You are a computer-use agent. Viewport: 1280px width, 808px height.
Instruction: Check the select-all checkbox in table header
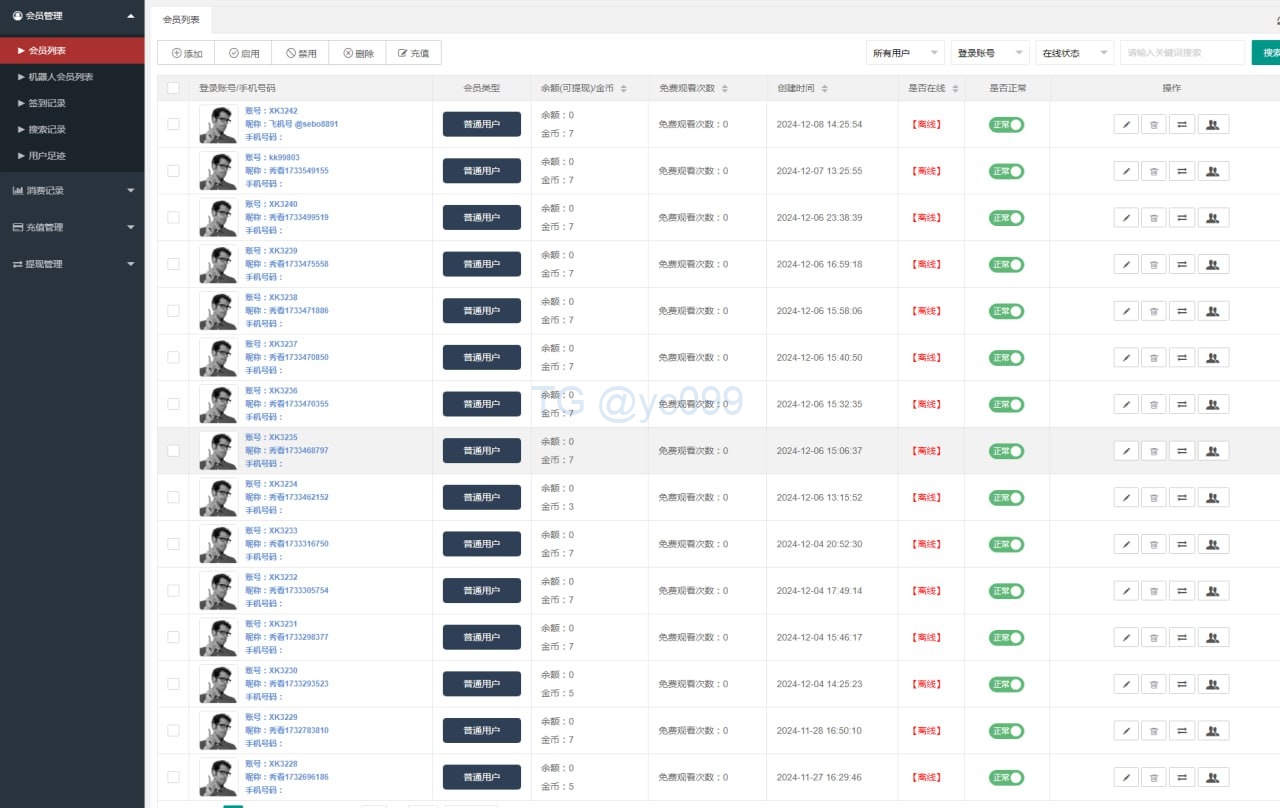173,88
